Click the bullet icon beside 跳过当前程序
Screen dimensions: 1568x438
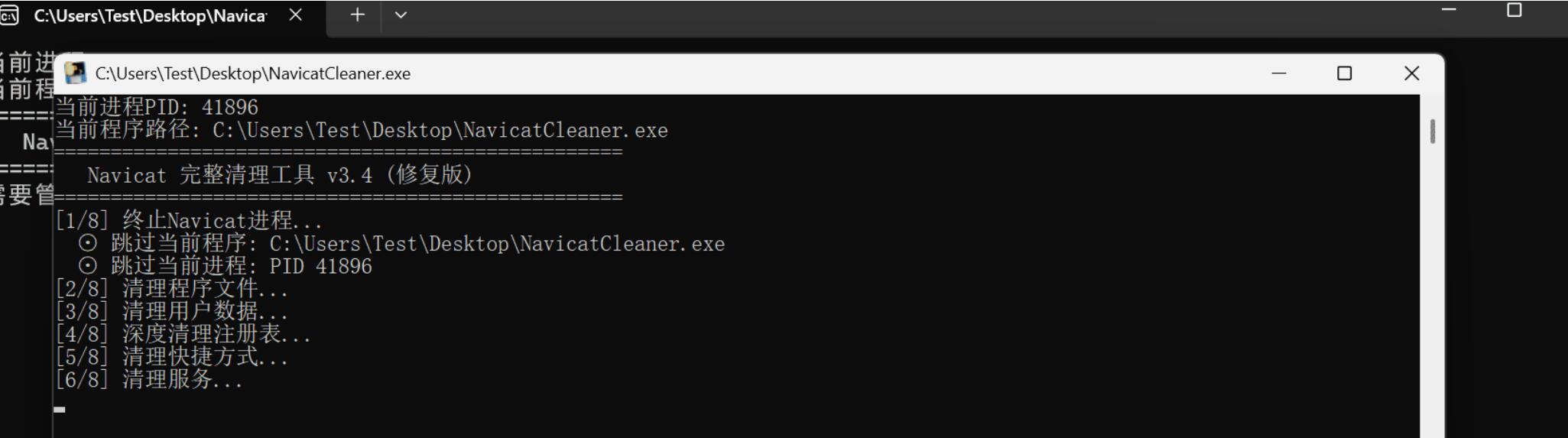[88, 244]
